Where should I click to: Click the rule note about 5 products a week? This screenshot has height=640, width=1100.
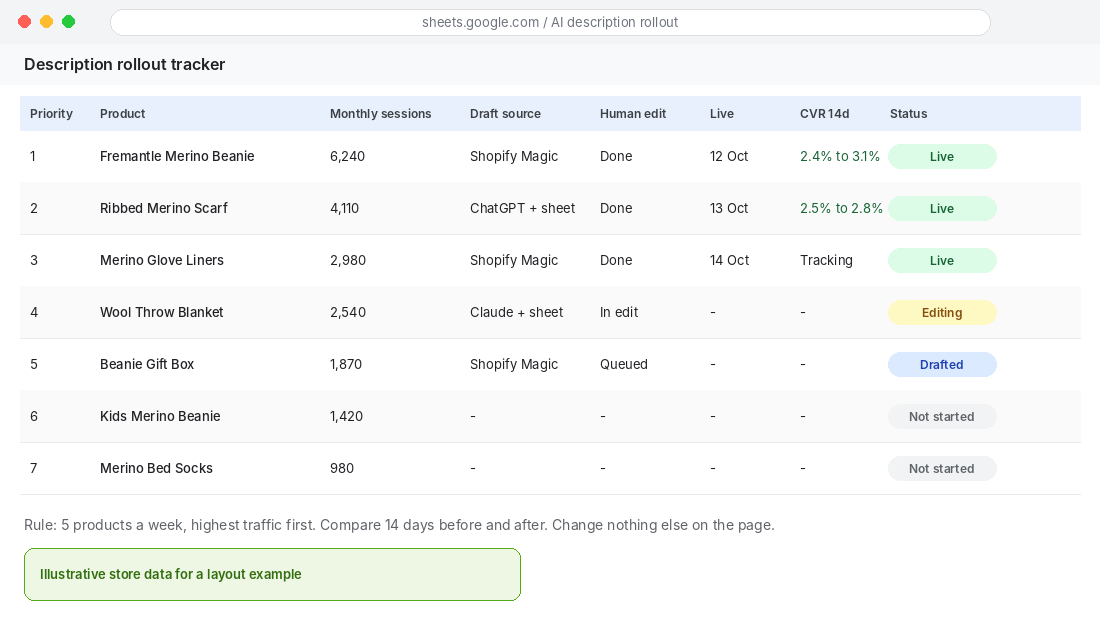coord(399,525)
